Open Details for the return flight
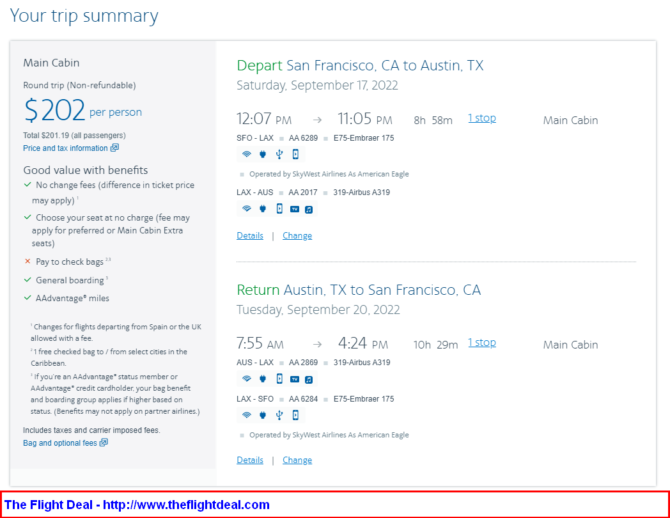 tap(250, 460)
